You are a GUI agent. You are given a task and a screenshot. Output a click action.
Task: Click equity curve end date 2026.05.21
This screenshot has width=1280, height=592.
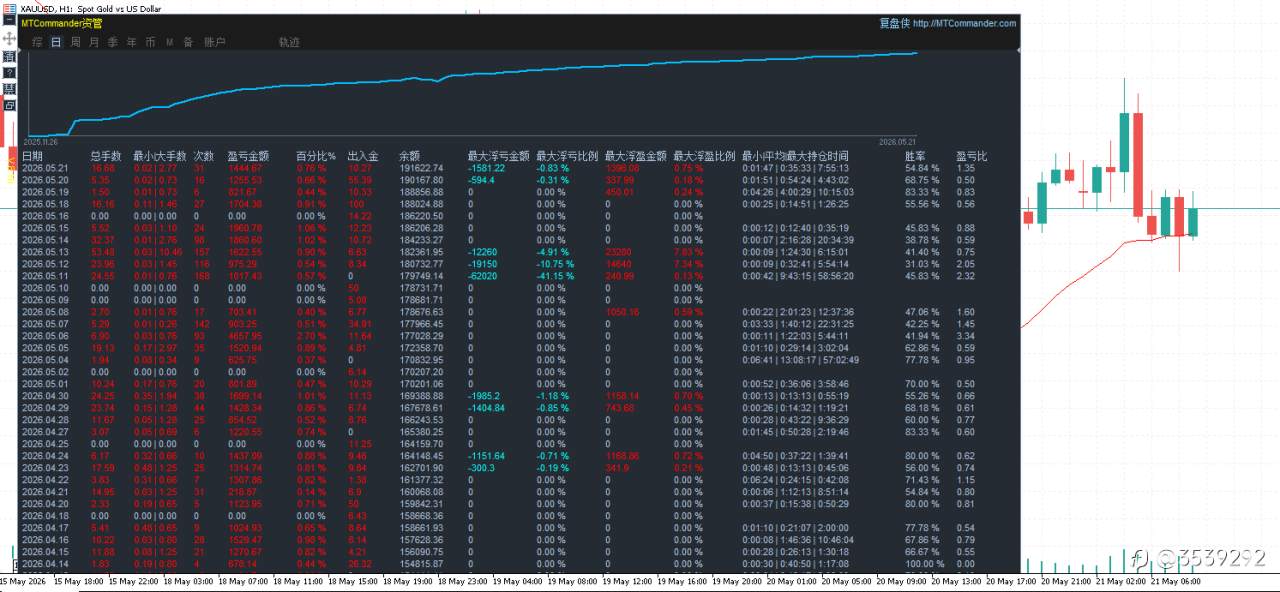896,142
